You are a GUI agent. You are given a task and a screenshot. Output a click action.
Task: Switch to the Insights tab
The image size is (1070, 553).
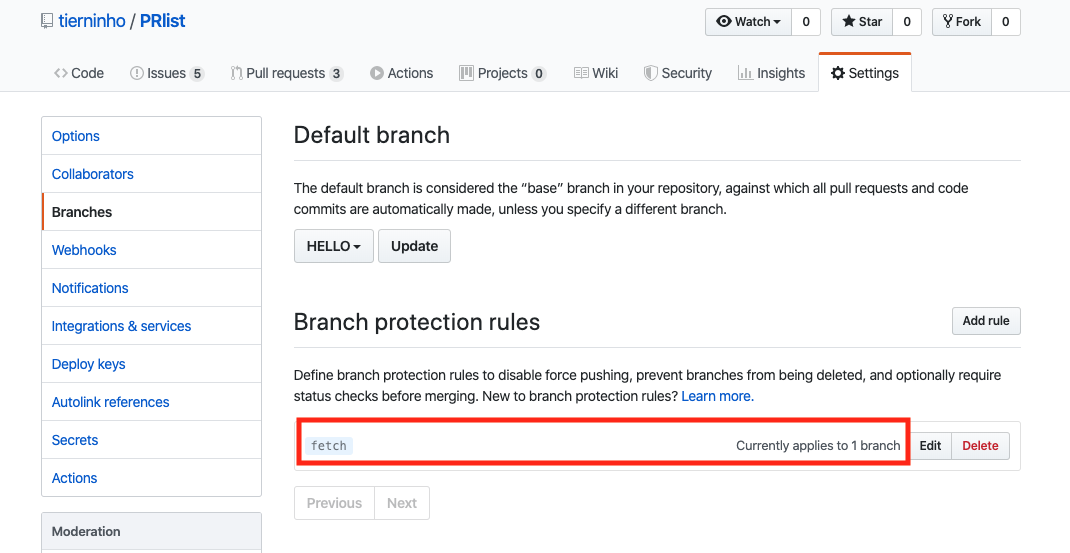(x=771, y=73)
